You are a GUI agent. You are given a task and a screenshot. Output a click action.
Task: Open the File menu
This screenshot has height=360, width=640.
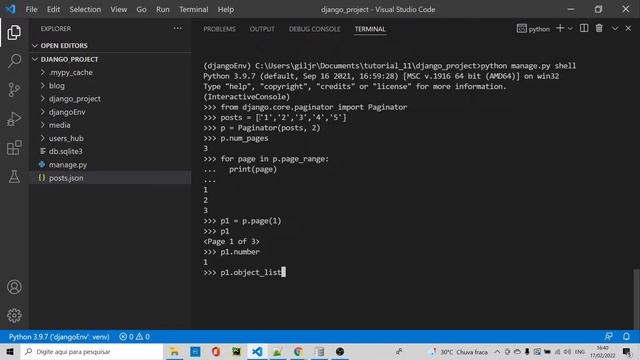tap(31, 9)
